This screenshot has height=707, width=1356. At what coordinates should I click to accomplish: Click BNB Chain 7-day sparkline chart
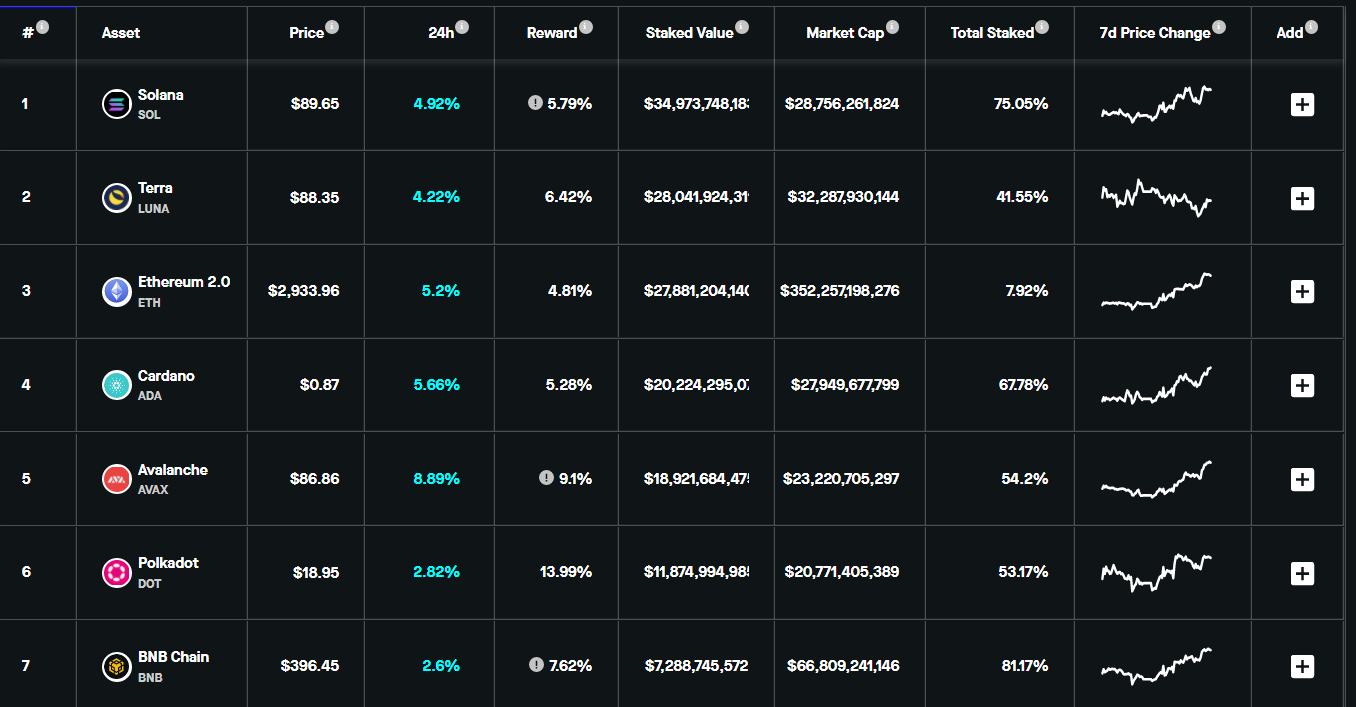point(1157,666)
